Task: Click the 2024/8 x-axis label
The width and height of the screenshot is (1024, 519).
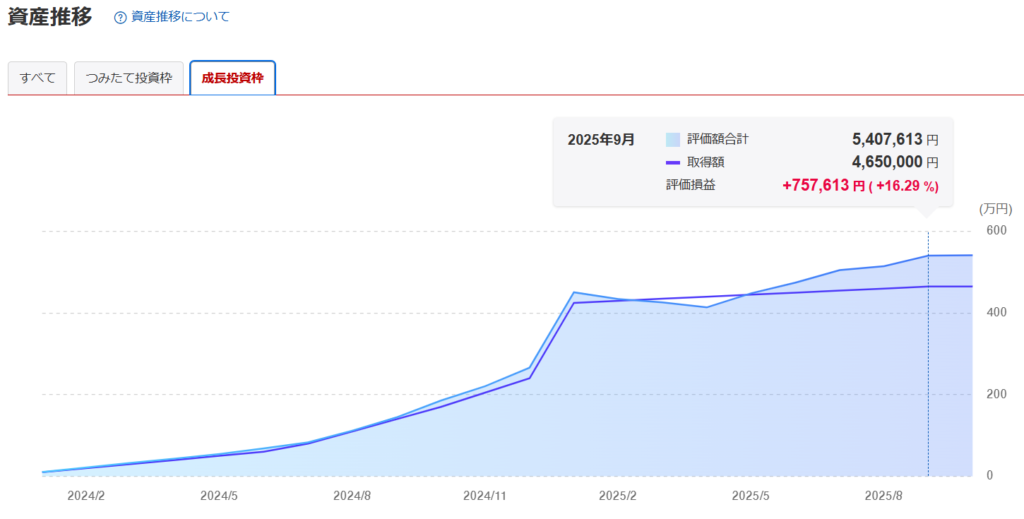Action: pyautogui.click(x=352, y=496)
